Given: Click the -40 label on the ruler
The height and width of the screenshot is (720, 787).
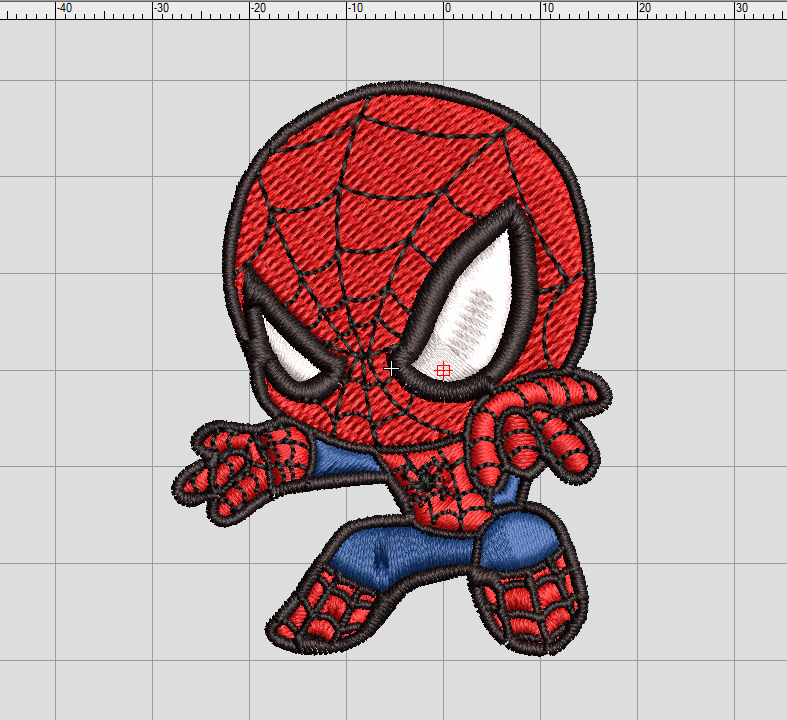Looking at the screenshot, I should (x=64, y=8).
